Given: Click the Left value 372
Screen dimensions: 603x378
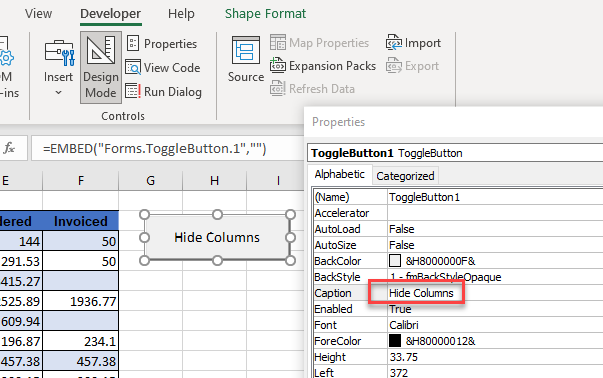Looking at the screenshot, I should point(398,373).
